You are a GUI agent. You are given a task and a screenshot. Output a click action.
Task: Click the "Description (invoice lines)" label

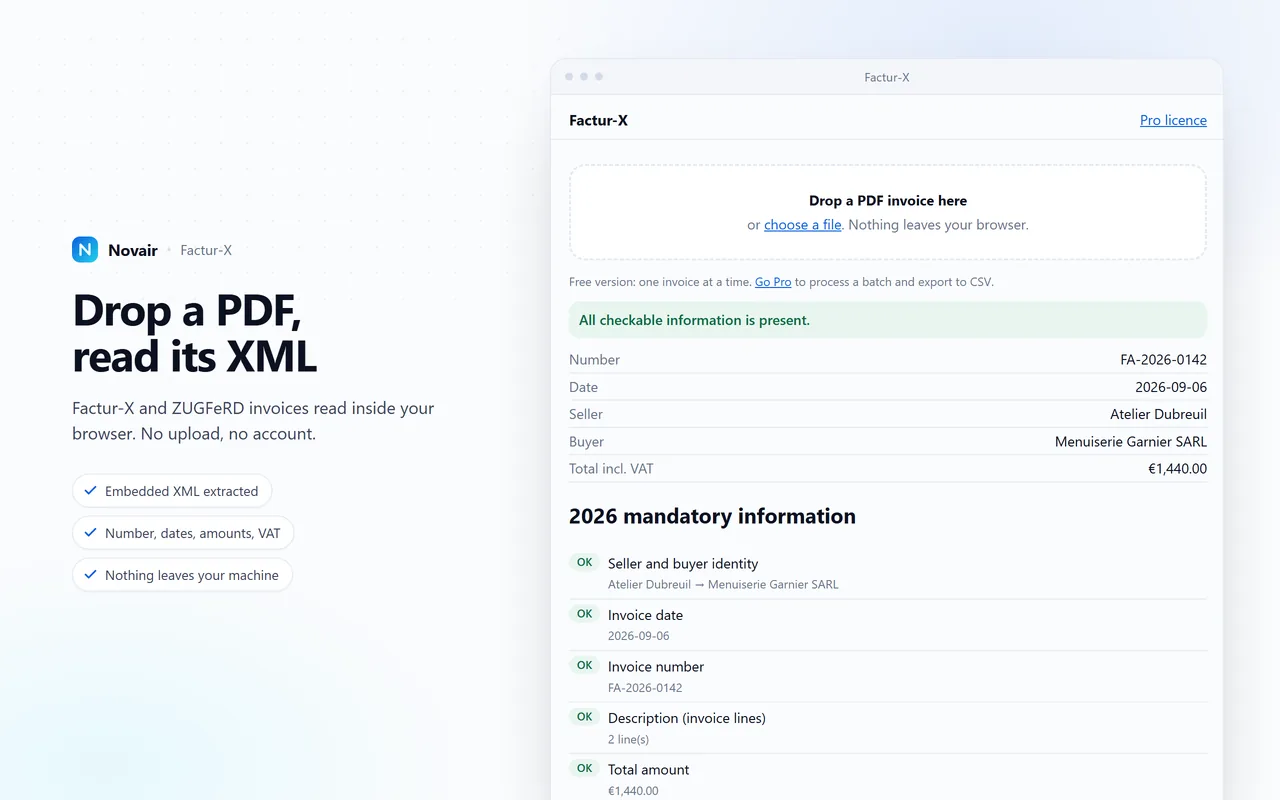687,718
